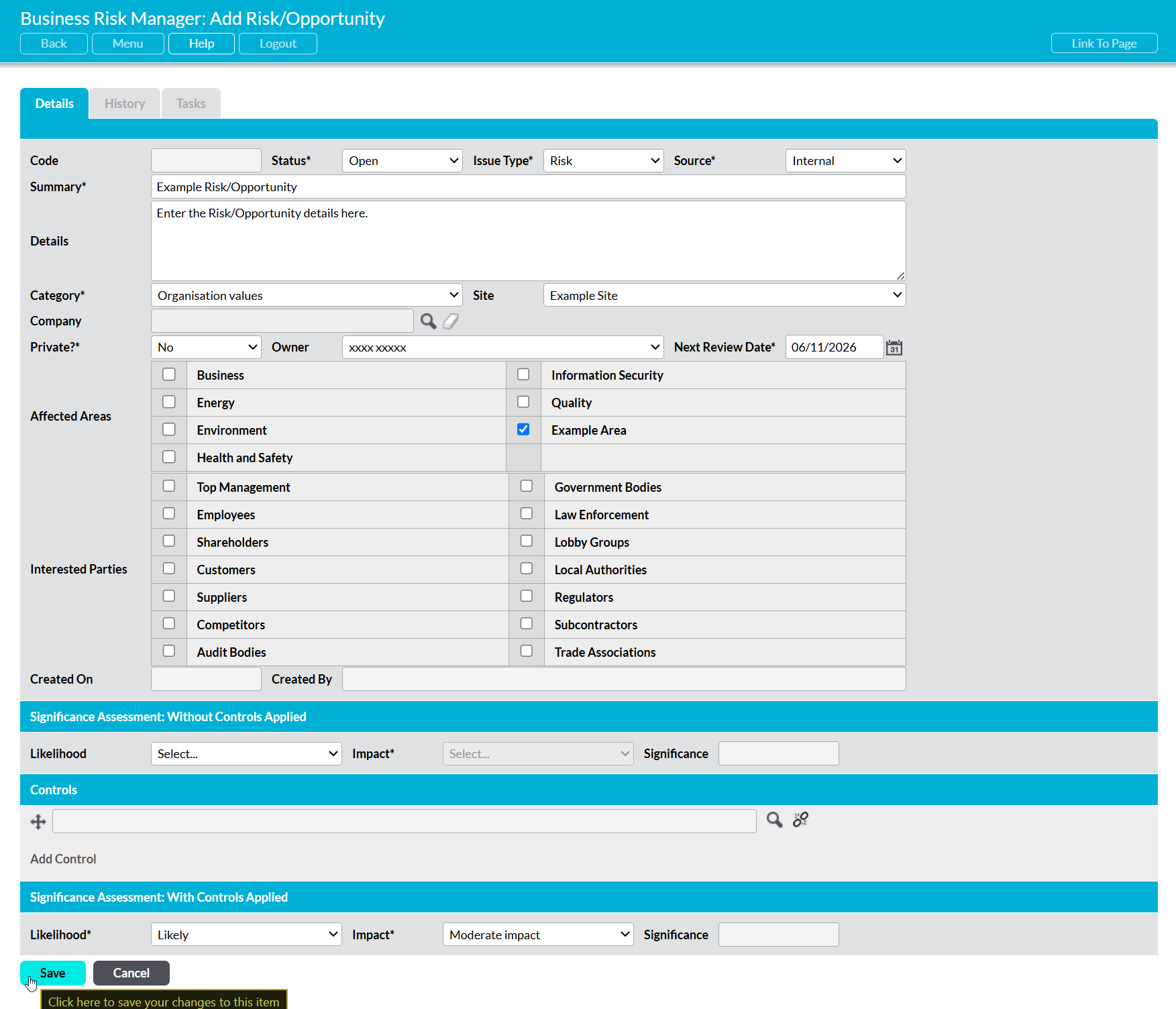
Task: Switch to the Details tab
Action: coord(54,103)
